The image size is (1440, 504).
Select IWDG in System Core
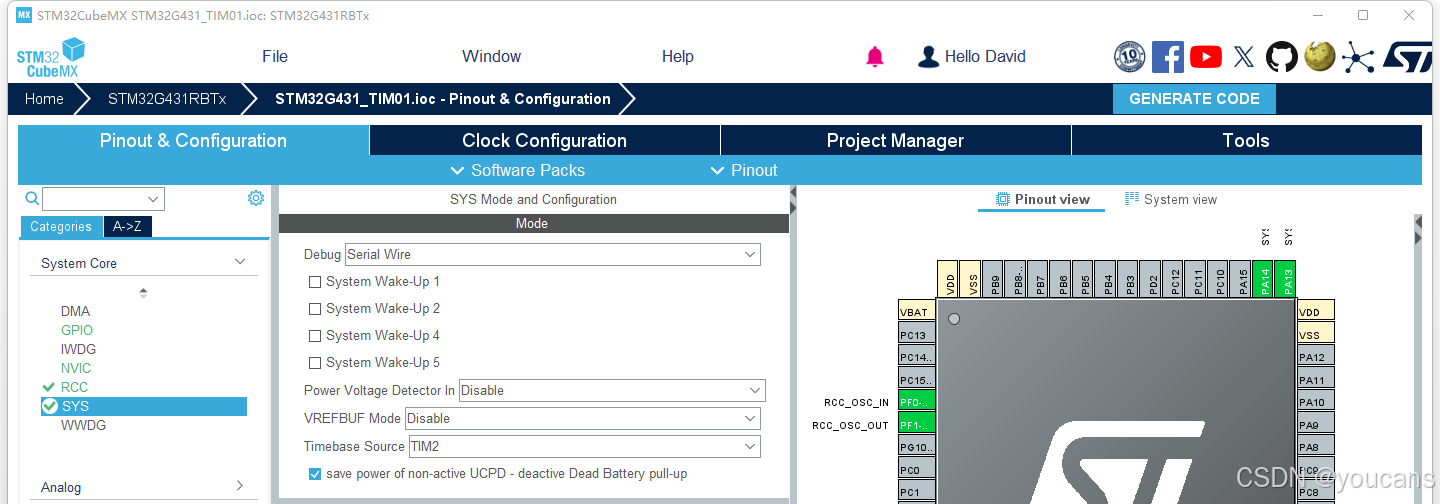point(78,349)
